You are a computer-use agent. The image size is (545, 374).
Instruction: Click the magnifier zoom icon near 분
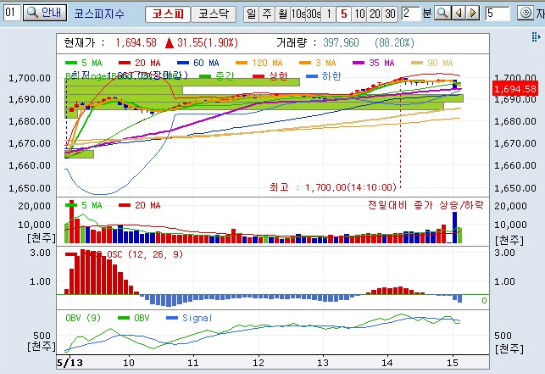click(x=442, y=14)
